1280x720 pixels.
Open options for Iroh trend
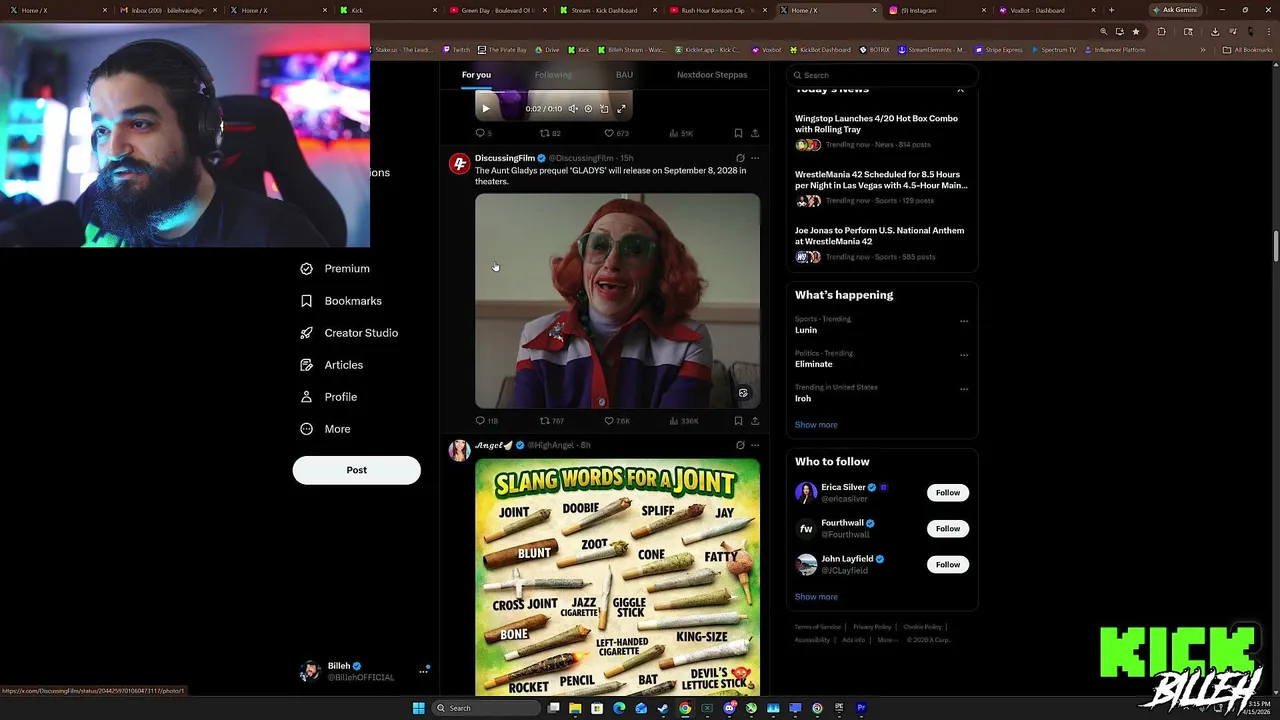[964, 389]
